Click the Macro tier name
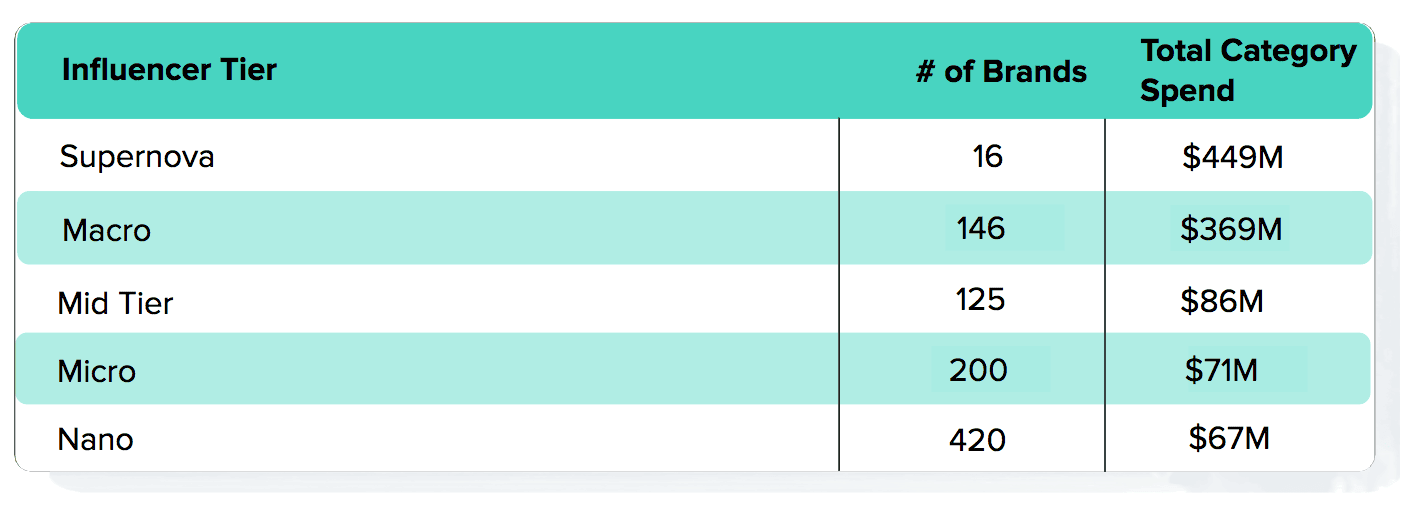Image resolution: width=1414 pixels, height=516 pixels. [106, 230]
